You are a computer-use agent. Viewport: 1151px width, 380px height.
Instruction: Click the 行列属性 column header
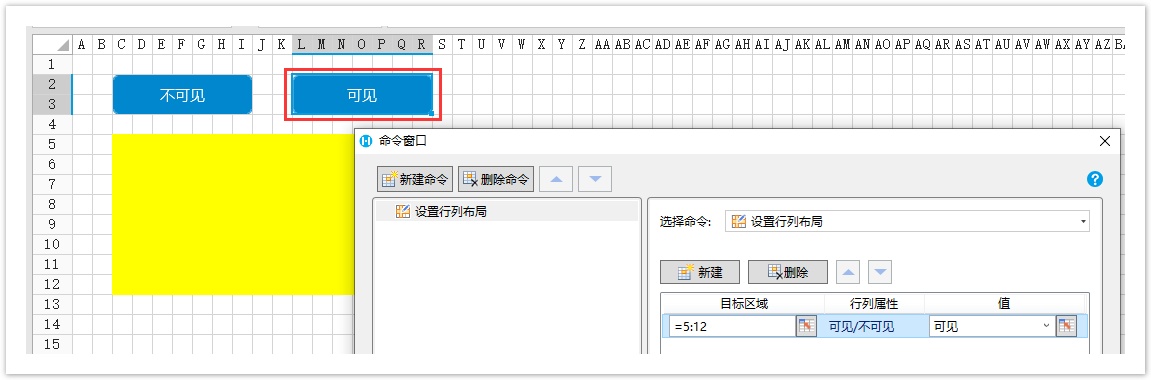874,303
